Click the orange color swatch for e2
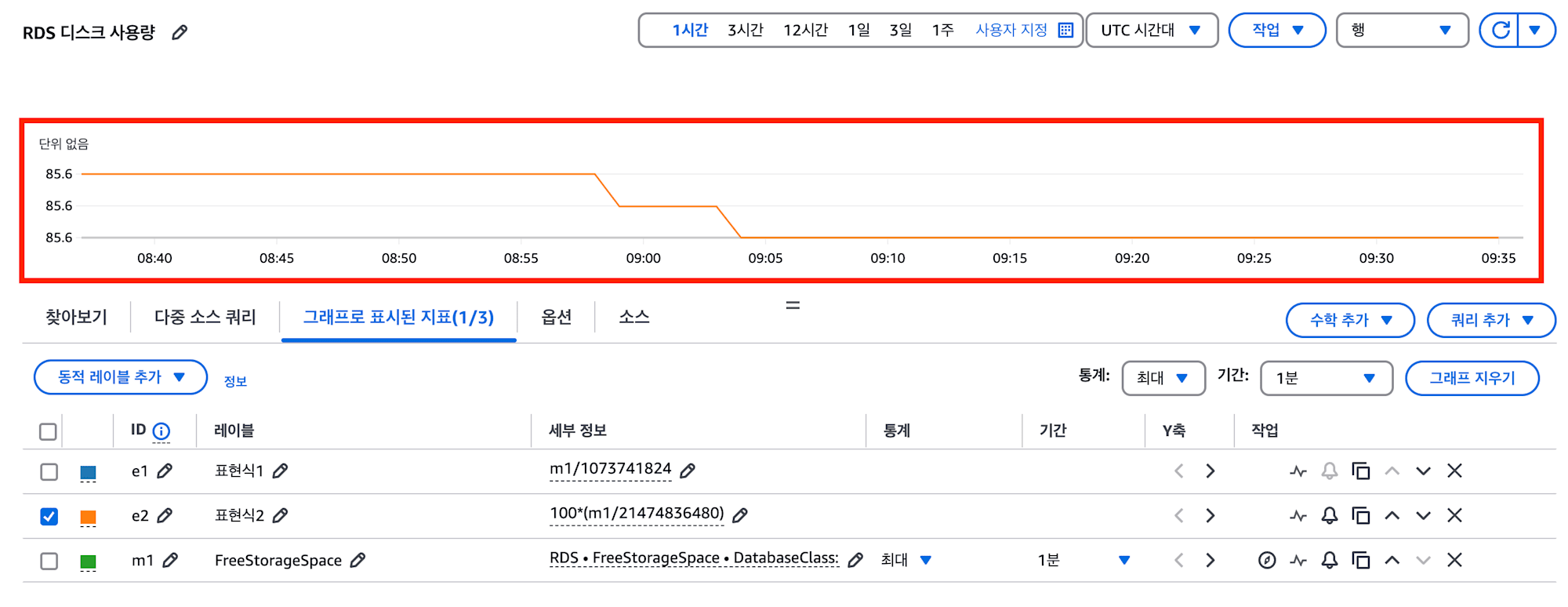The height and width of the screenshot is (607, 1568). click(88, 517)
